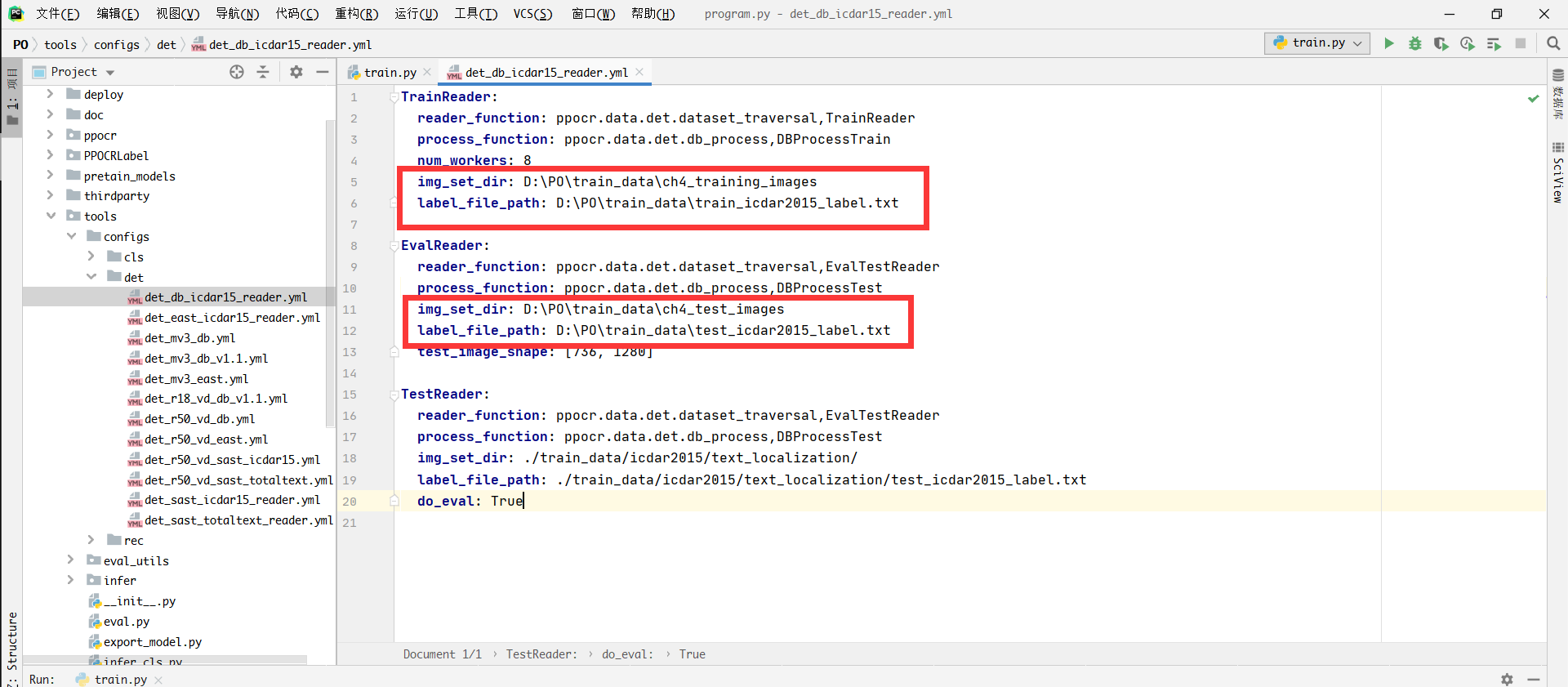Close det_db_icdar15_reader.yml editor tab

coord(639,72)
